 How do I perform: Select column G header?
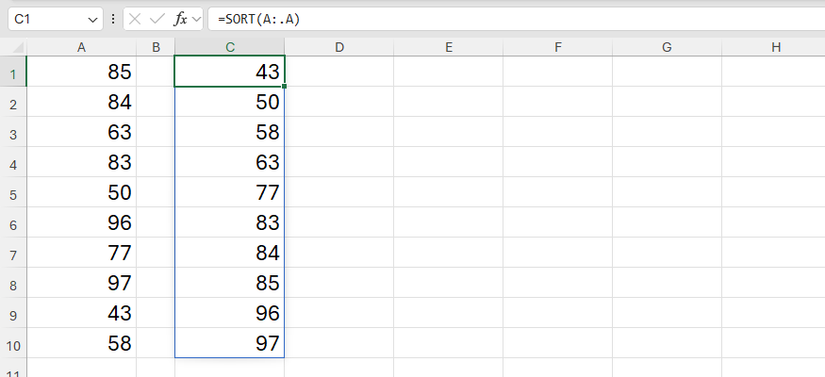[x=667, y=47]
